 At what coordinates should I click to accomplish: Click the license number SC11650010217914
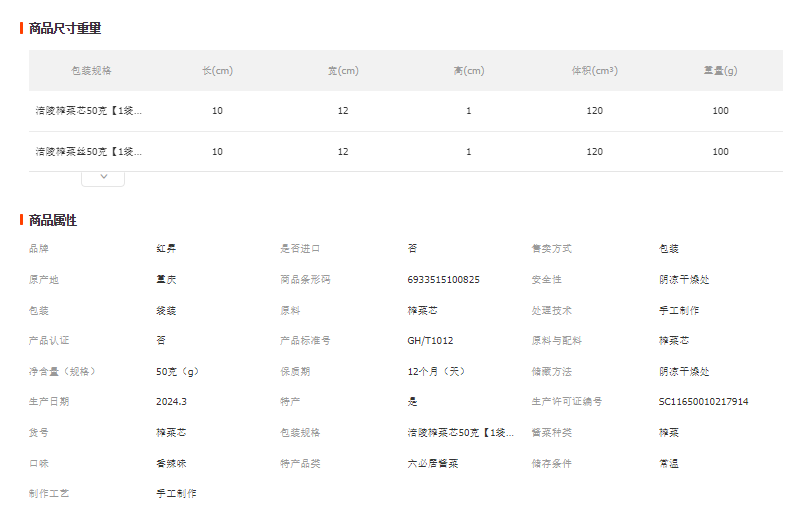click(x=703, y=402)
